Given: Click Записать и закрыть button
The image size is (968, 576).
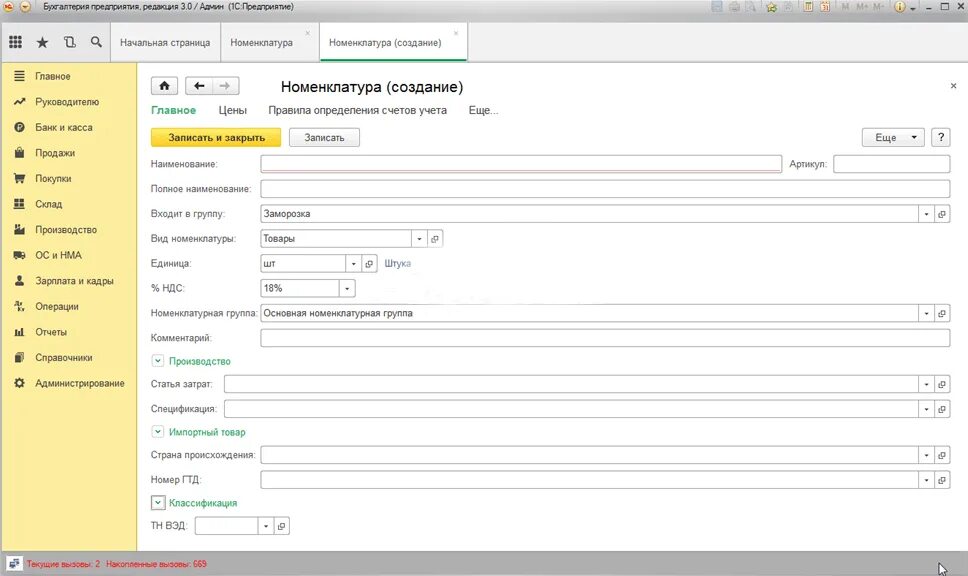Looking at the screenshot, I should (x=216, y=137).
